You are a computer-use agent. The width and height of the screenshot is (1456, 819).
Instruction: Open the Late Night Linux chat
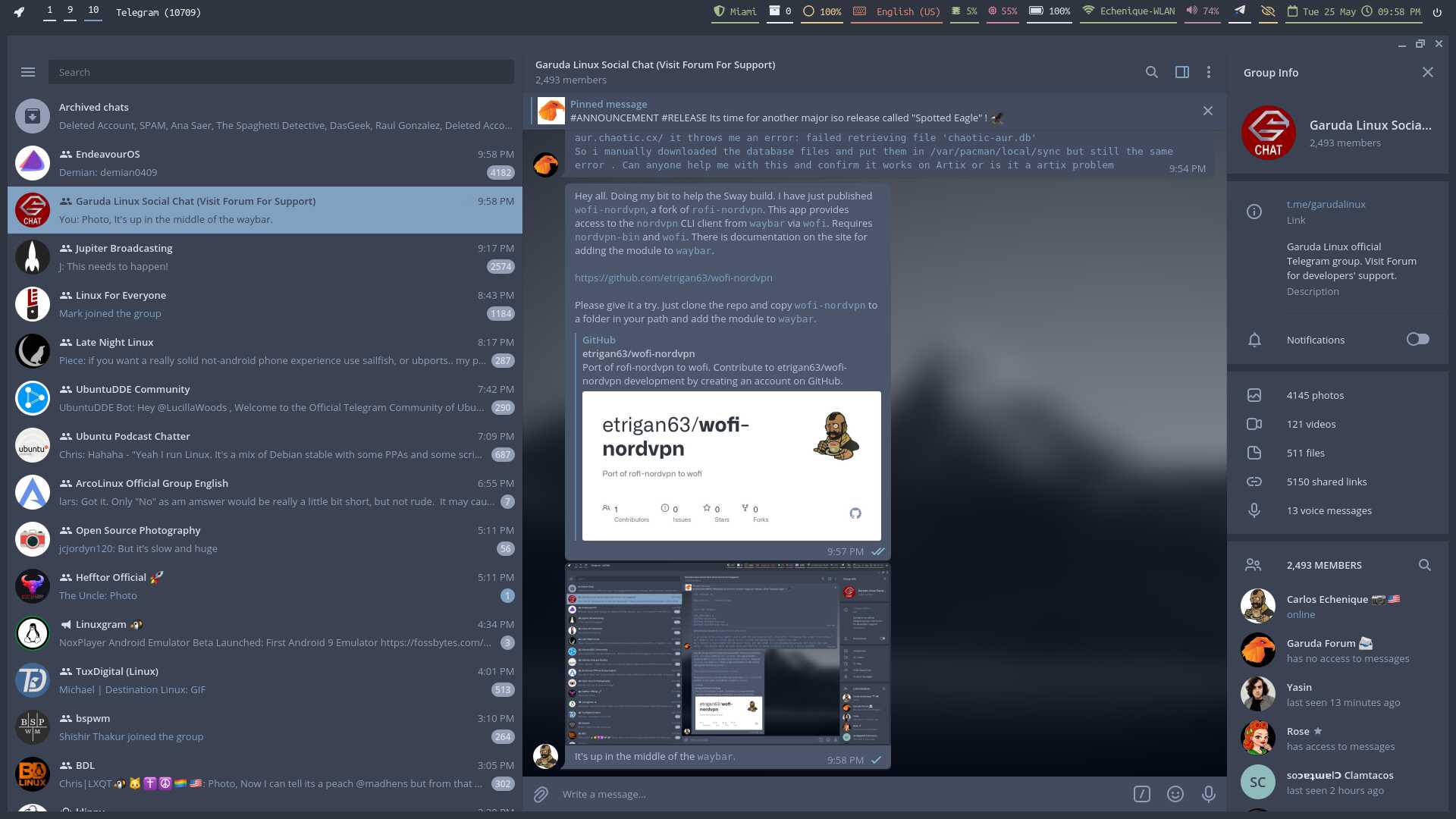tap(265, 351)
